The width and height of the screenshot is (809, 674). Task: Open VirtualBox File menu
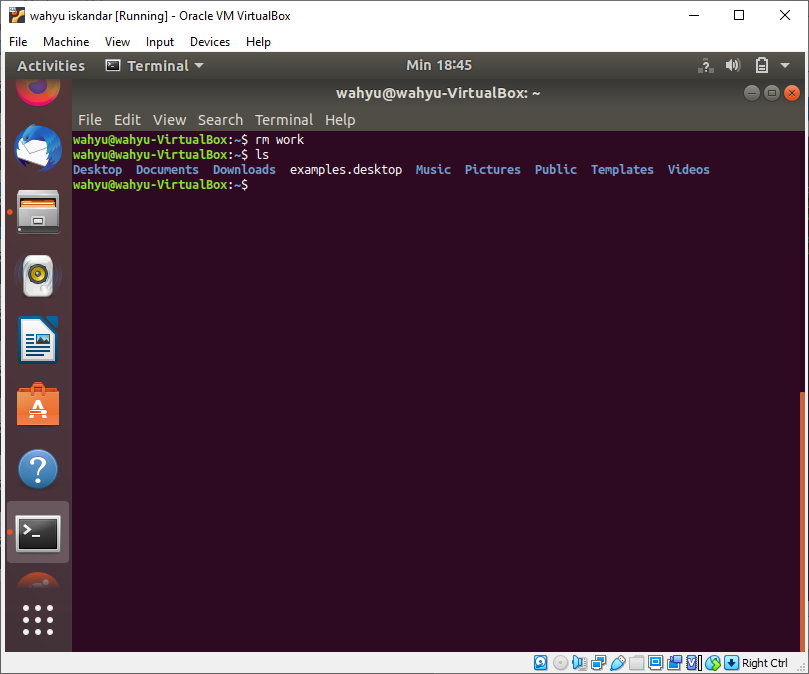pos(18,42)
